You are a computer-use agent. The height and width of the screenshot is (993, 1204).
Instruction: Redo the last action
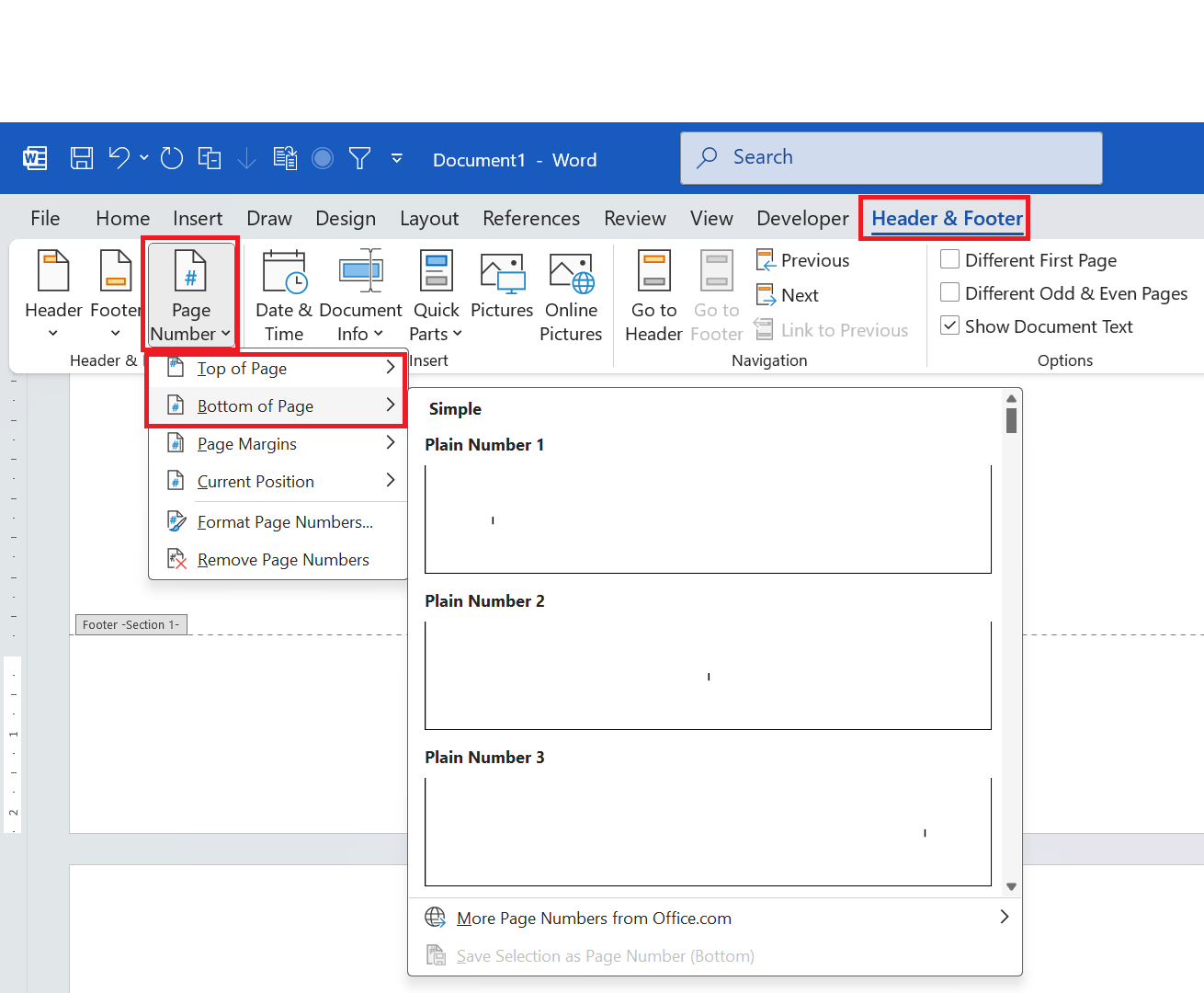[172, 158]
